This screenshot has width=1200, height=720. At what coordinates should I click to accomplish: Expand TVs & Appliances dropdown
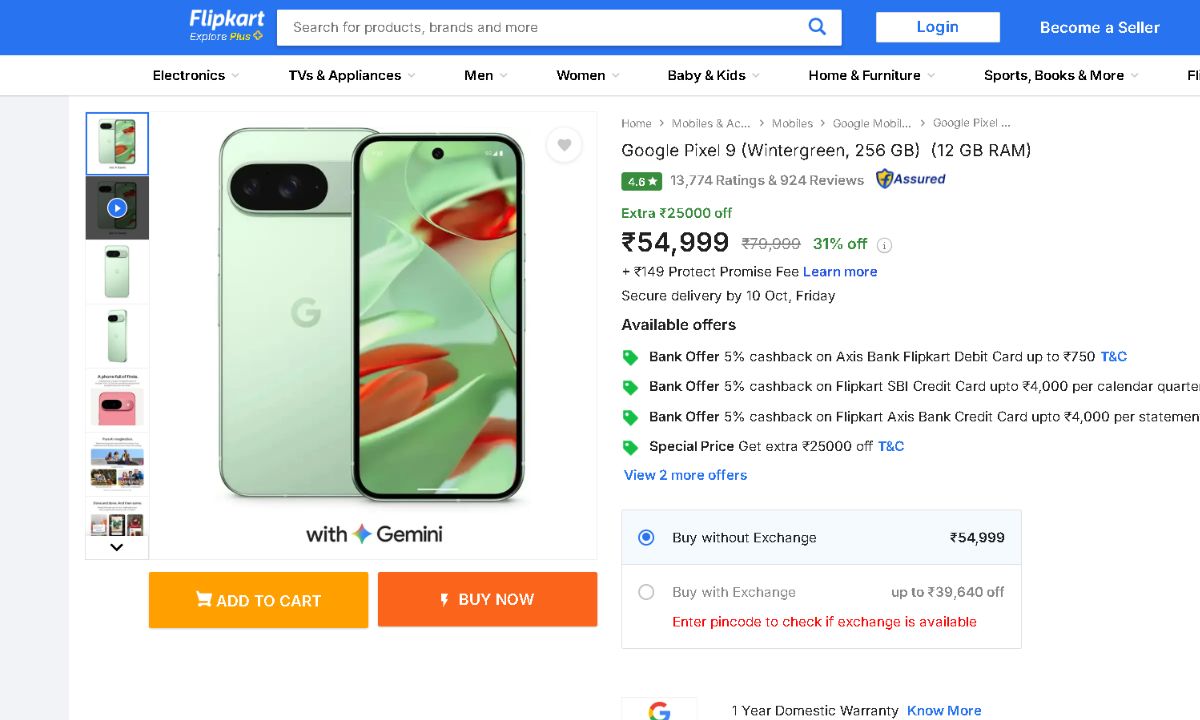tap(351, 75)
